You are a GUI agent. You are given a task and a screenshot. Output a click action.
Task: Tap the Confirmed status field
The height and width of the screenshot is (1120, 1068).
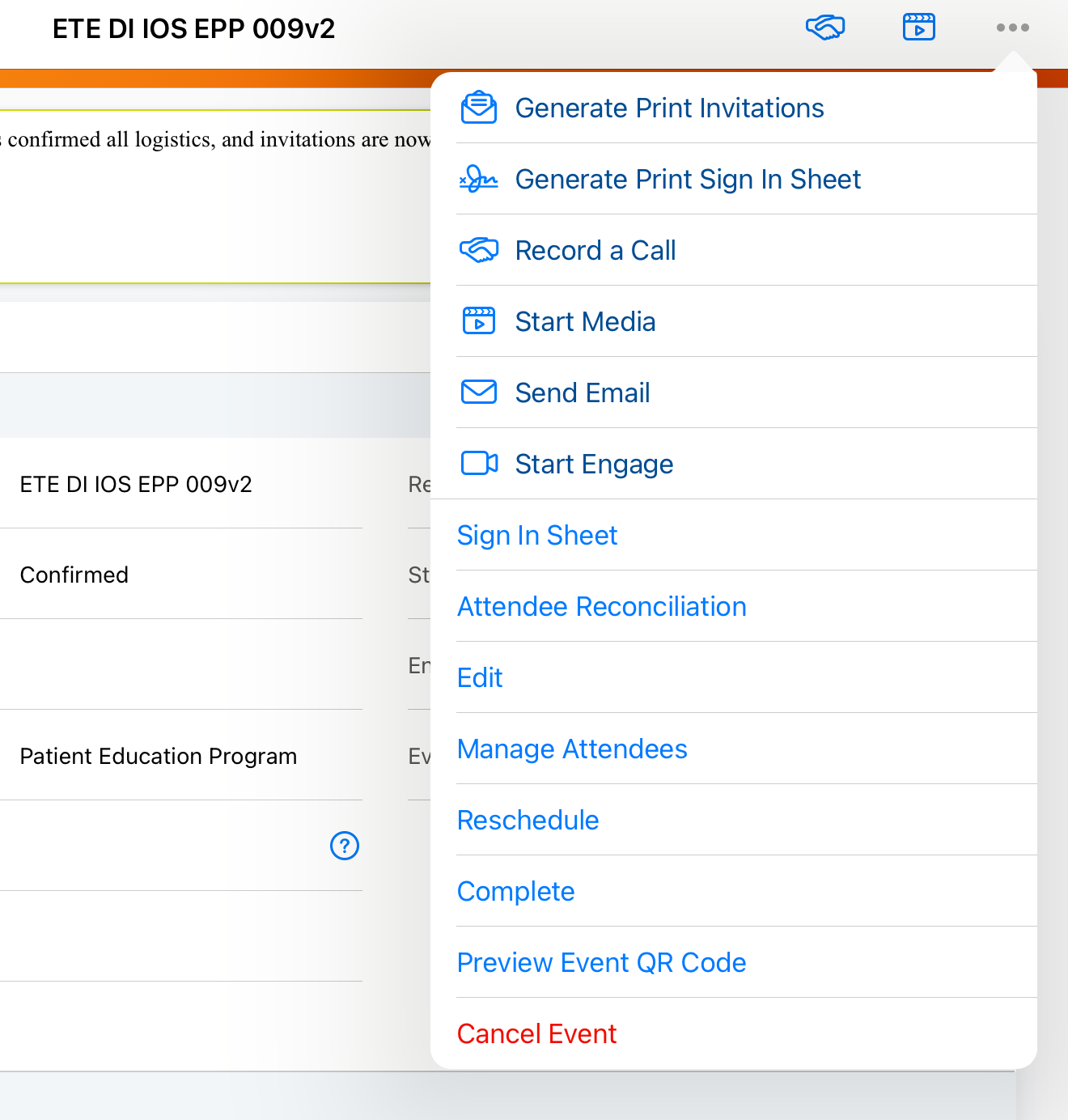[74, 575]
